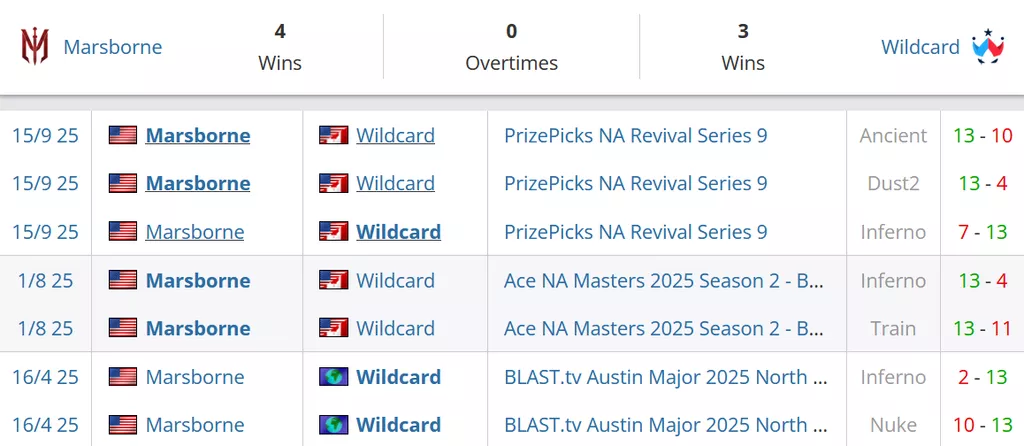1024x446 pixels.
Task: Click the Wildcard team logo icon
Action: 987,47
